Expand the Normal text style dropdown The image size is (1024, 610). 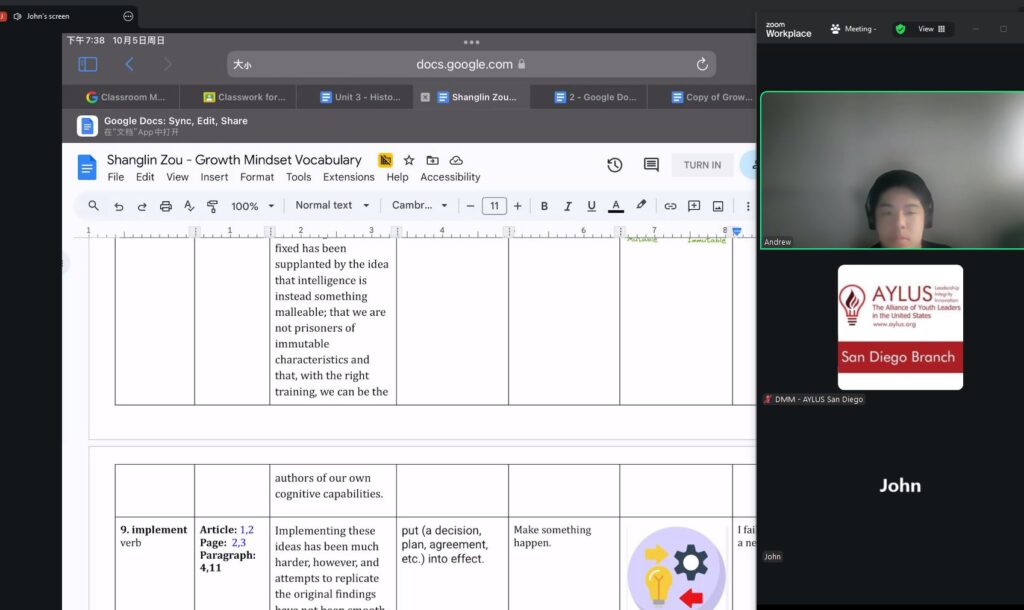click(332, 206)
